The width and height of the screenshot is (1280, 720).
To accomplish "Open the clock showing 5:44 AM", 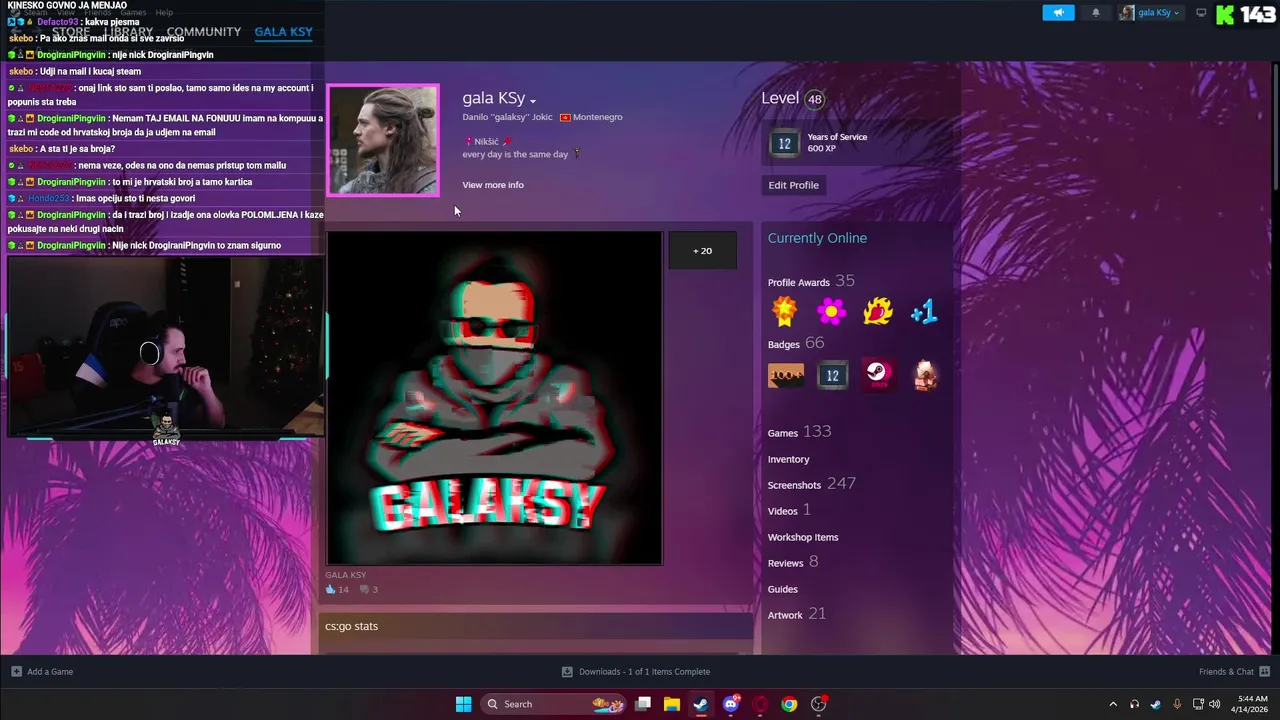I will click(1252, 704).
